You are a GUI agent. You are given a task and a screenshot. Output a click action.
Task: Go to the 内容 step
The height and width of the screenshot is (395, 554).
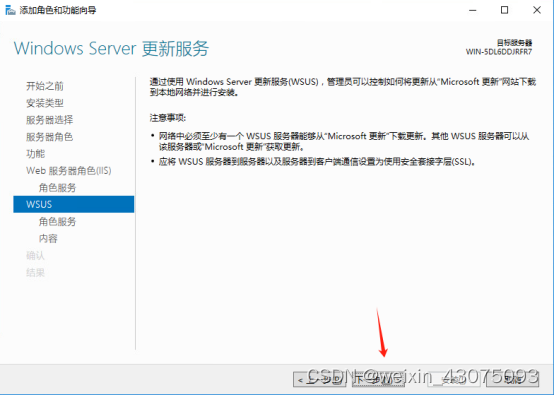point(48,238)
